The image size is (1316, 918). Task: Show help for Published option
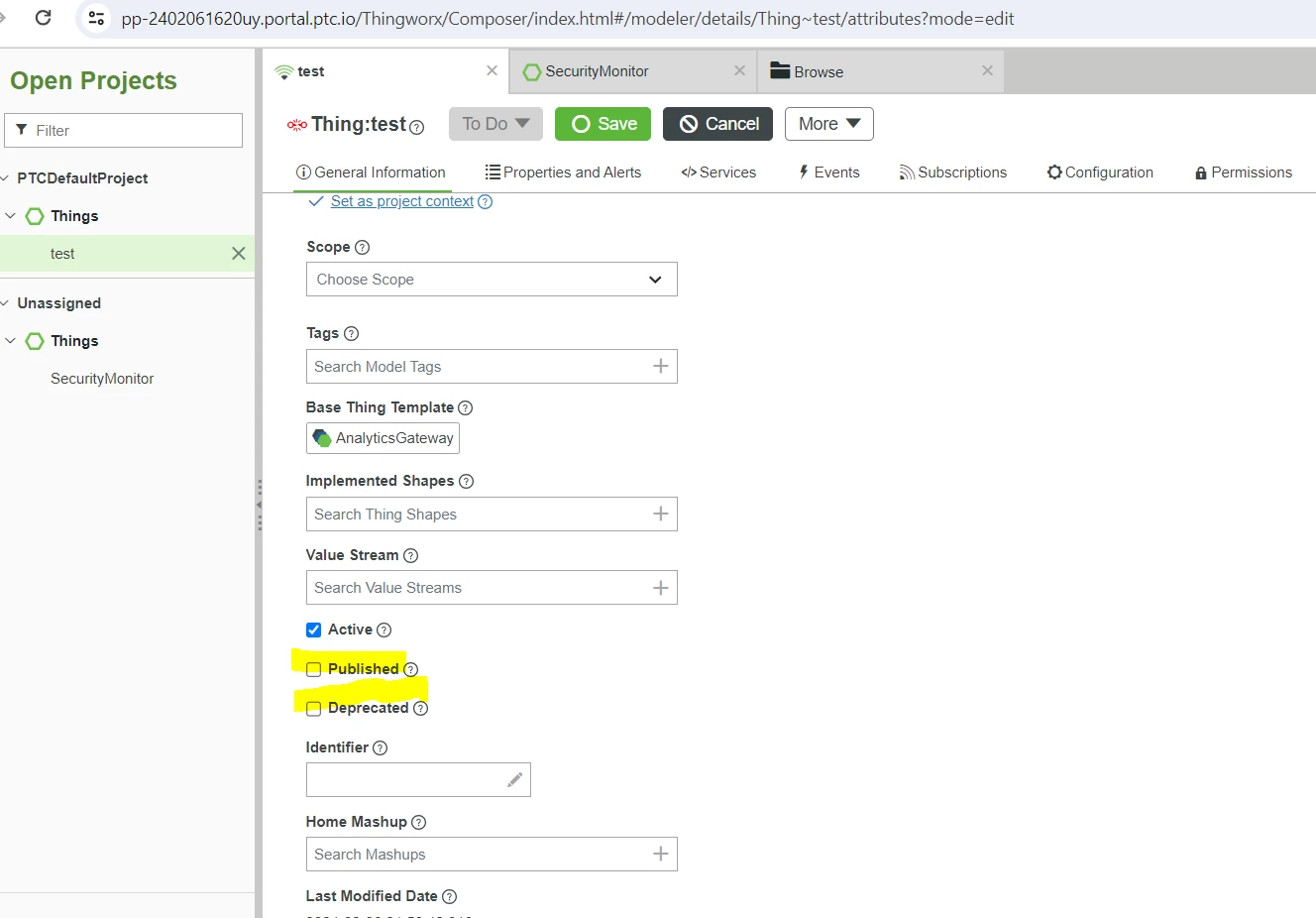(x=411, y=669)
